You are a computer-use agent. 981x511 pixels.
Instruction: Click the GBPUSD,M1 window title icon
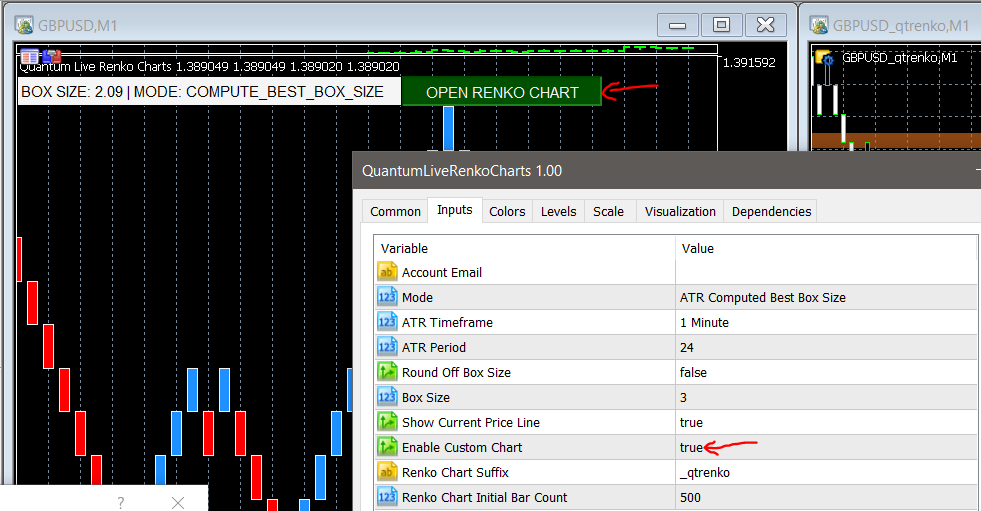[x=22, y=25]
